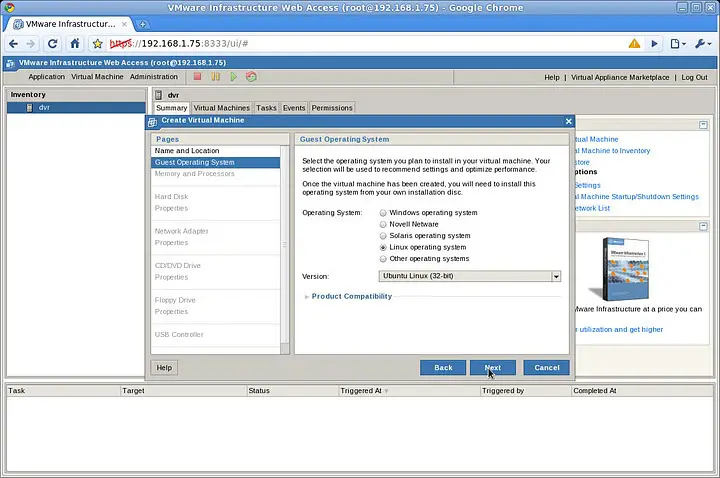Image resolution: width=720 pixels, height=478 pixels.
Task: Open the Administration menu
Action: (154, 77)
